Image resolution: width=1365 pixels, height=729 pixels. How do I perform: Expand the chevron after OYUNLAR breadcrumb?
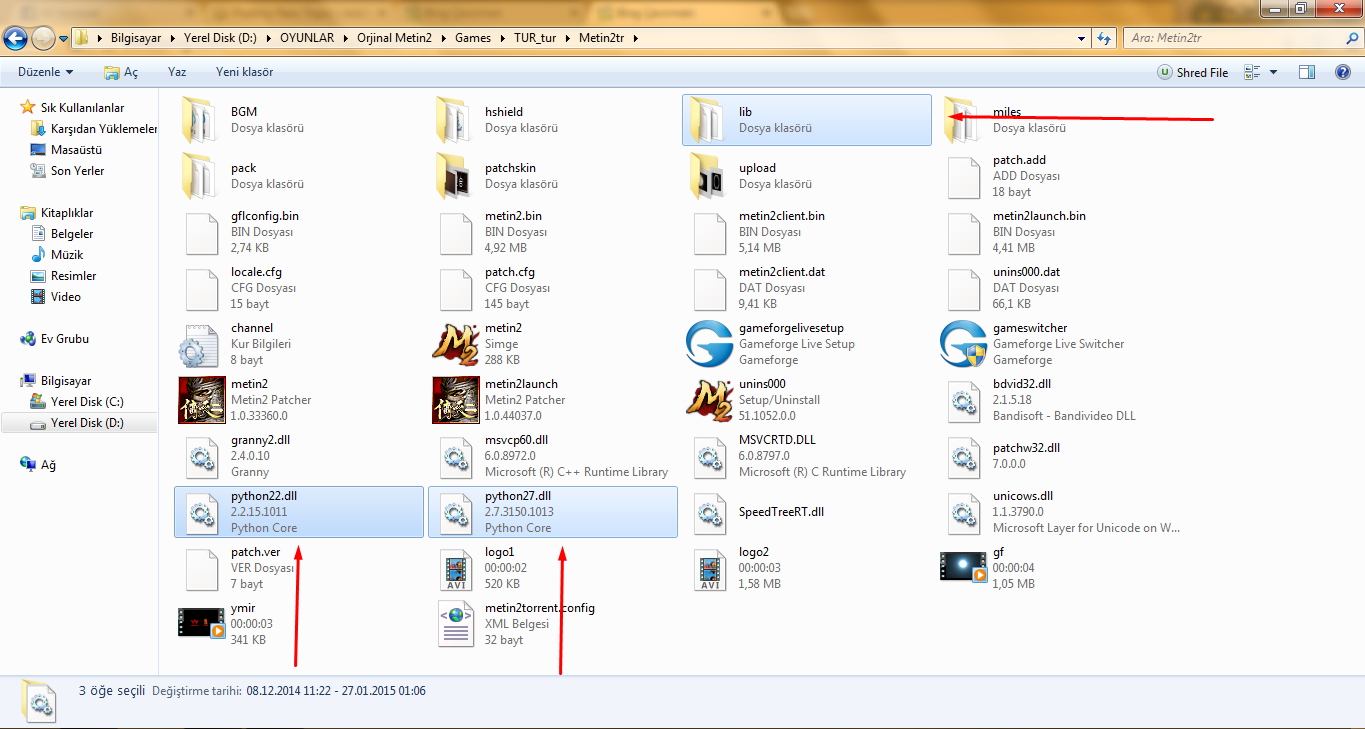coord(347,38)
